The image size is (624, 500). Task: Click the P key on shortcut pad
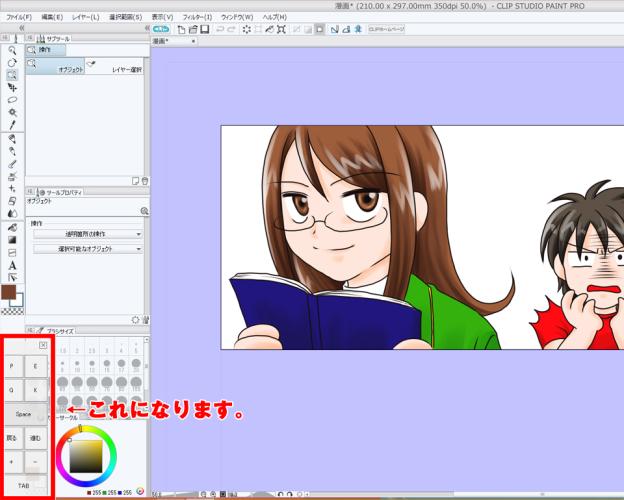tap(12, 366)
